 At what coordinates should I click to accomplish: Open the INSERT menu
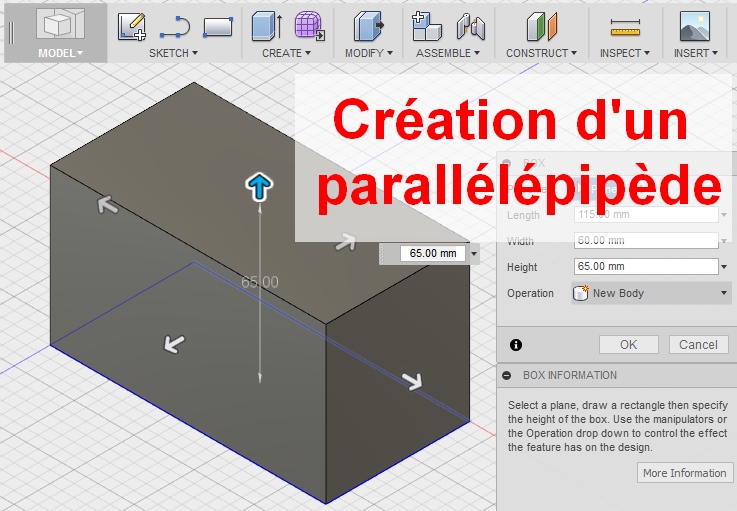click(696, 53)
